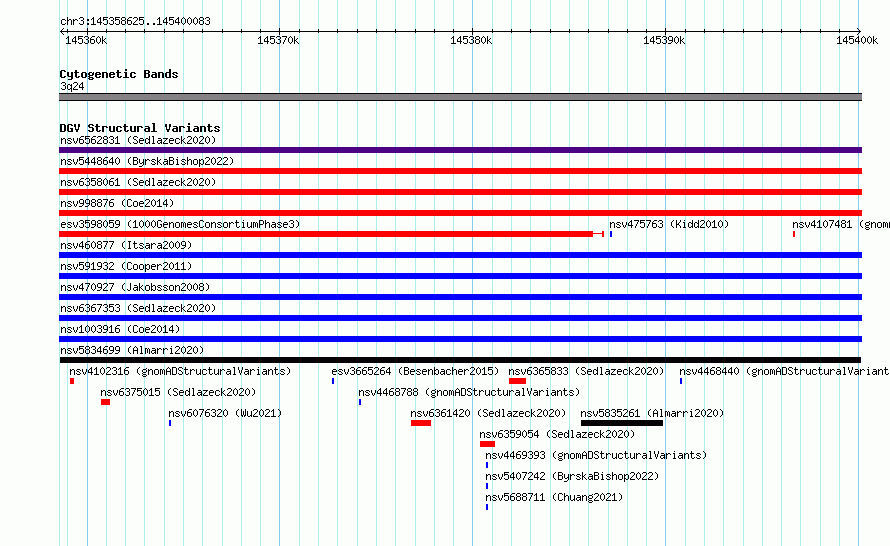The image size is (890, 546).
Task: Select the purple nsv6562831 variant bar
Action: point(460,150)
